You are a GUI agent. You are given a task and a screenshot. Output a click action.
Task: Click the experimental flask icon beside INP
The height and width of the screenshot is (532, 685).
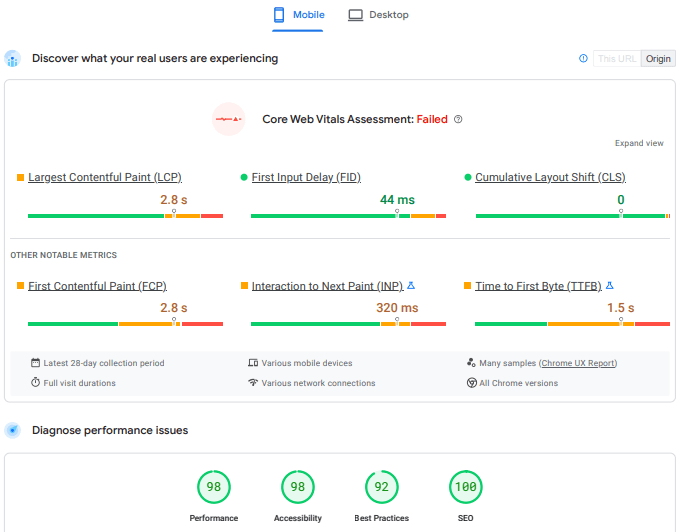point(411,285)
